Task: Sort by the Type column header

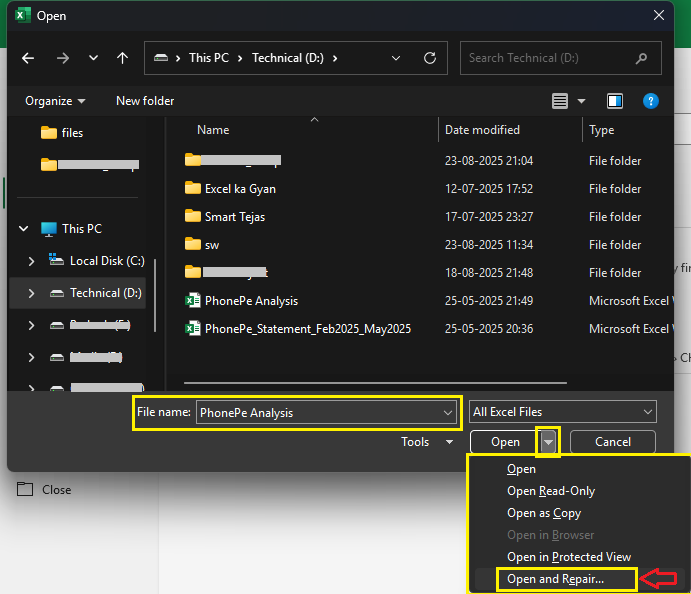Action: click(x=602, y=130)
